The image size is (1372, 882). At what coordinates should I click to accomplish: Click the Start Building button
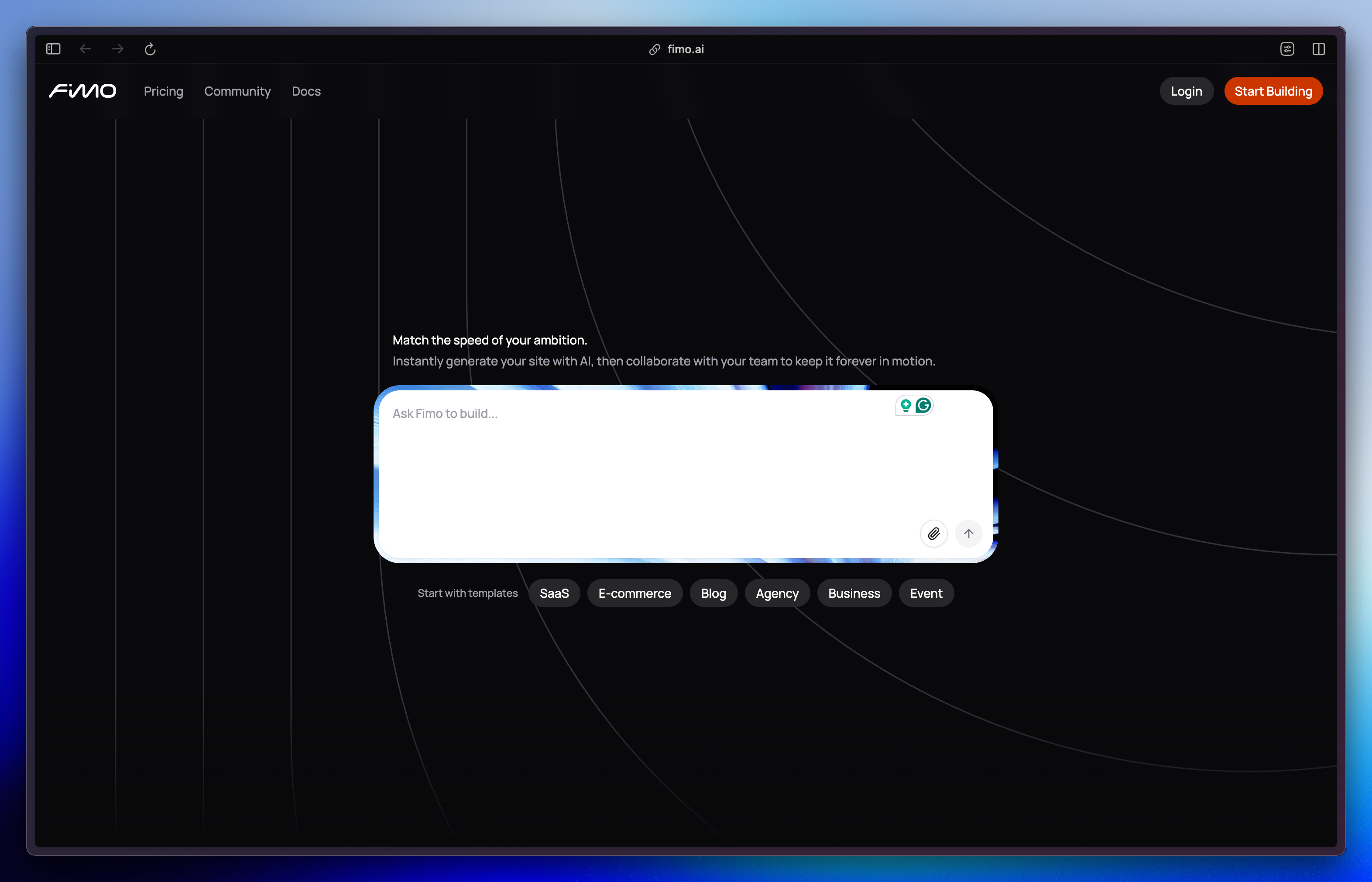pyautogui.click(x=1273, y=92)
